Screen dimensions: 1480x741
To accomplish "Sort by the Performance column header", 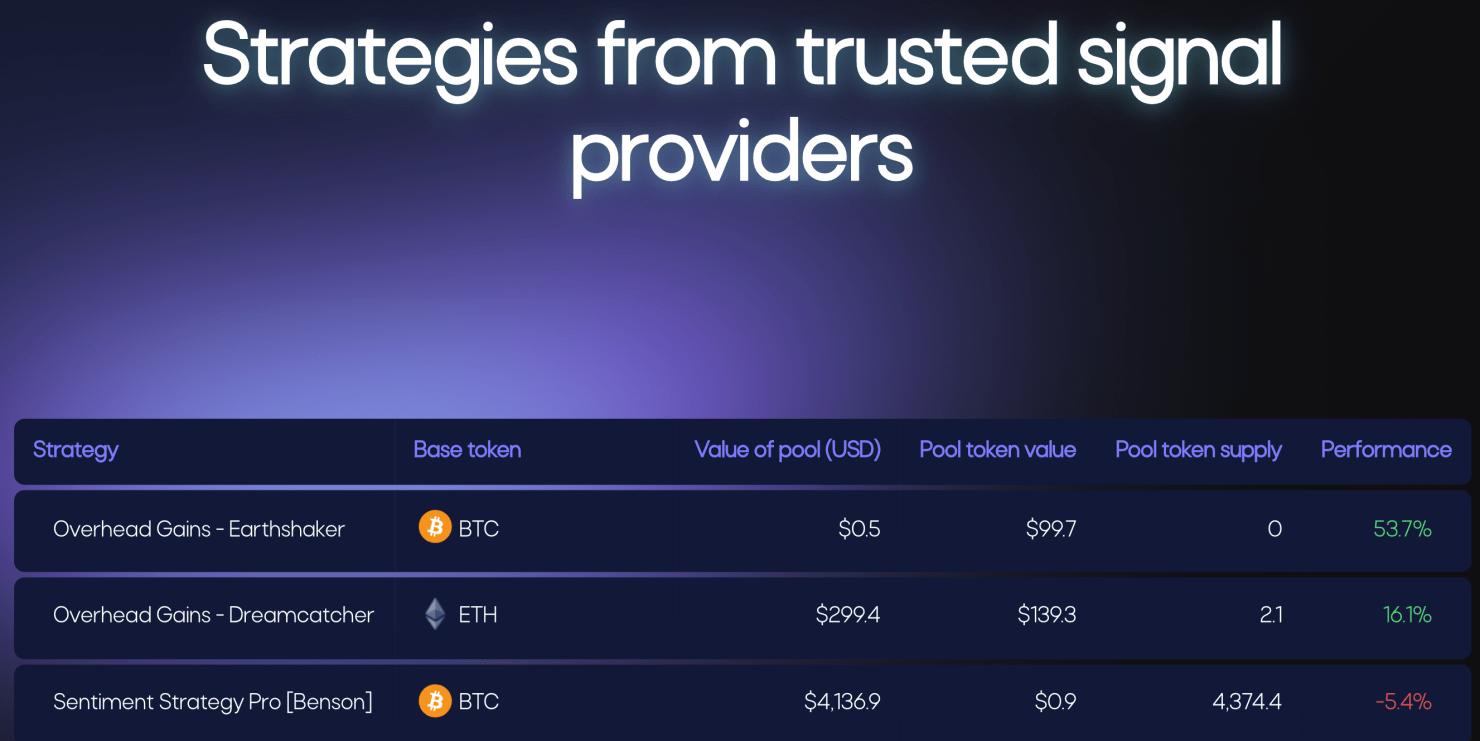I will point(1385,450).
